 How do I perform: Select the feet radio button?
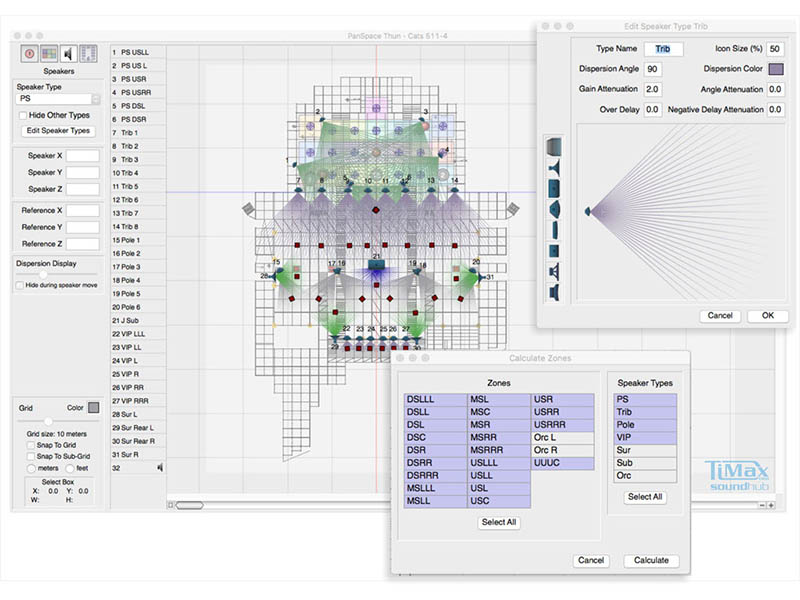69,468
